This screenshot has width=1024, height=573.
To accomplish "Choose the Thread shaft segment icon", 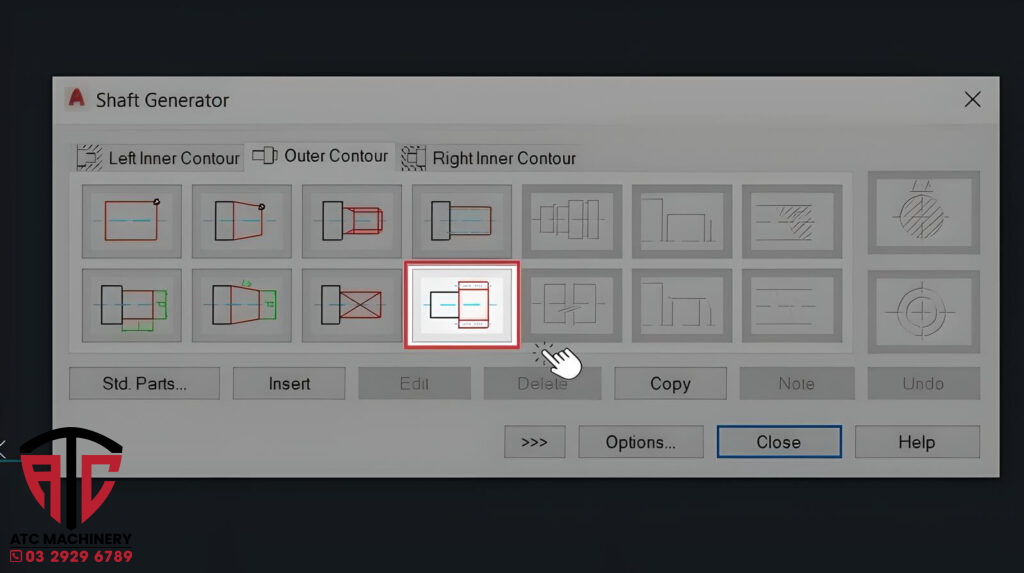I will click(x=351, y=221).
